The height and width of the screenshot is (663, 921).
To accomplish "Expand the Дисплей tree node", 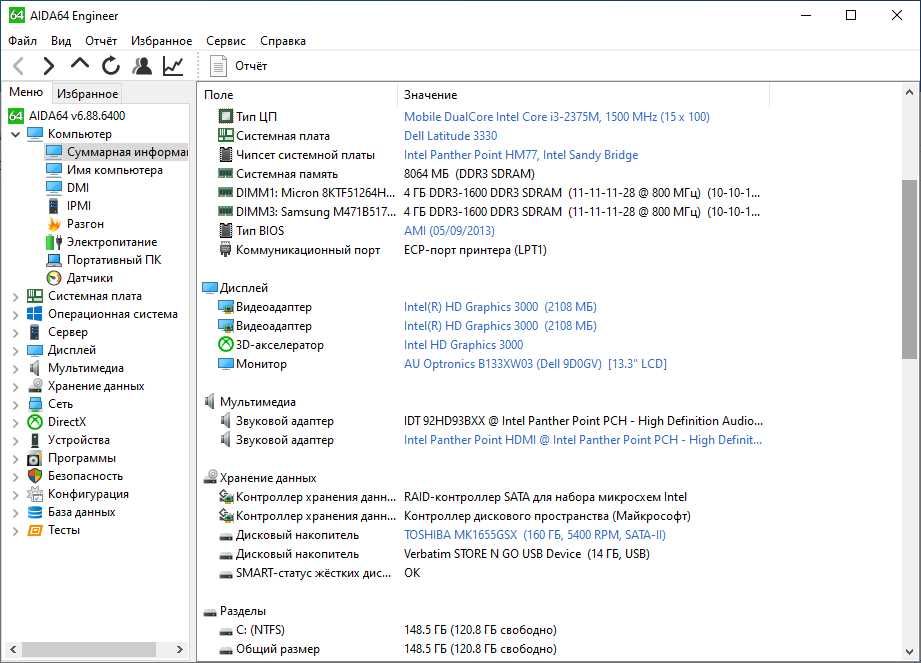I will [x=16, y=351].
